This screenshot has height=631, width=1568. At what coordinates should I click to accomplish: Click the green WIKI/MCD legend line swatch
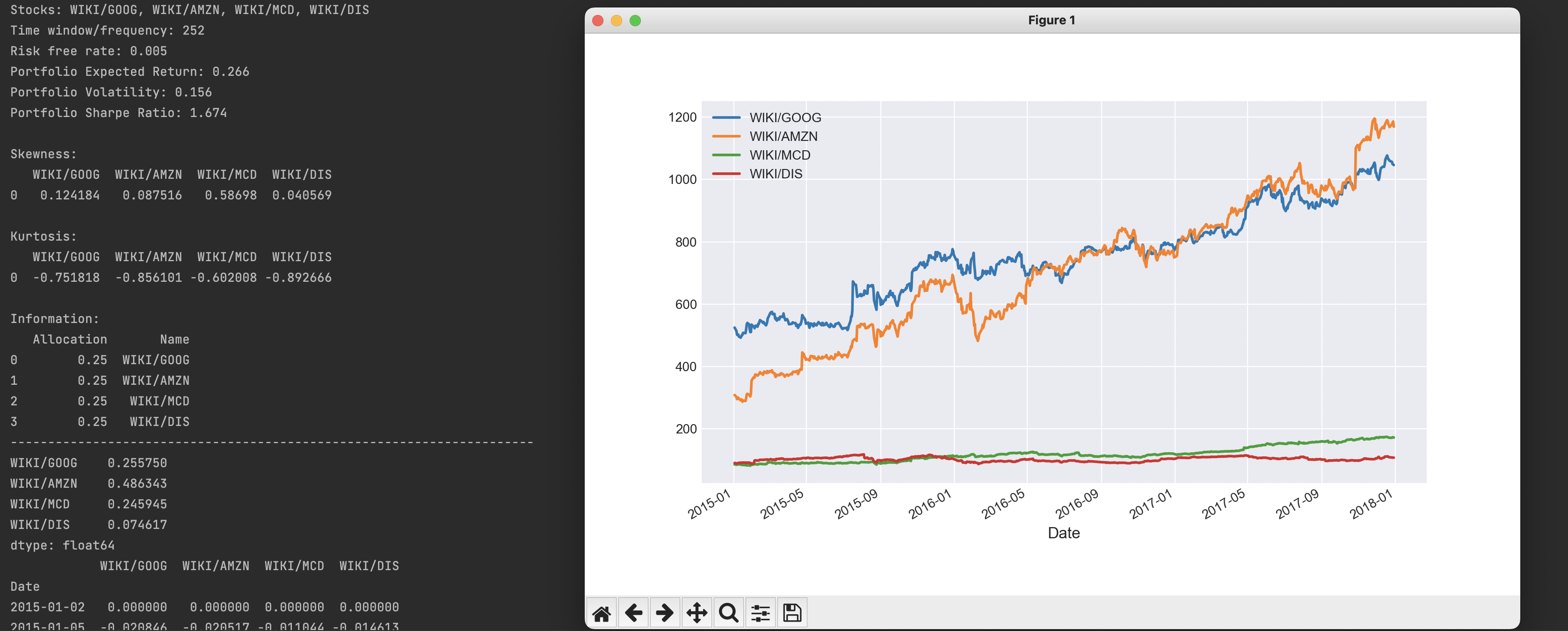pos(726,155)
